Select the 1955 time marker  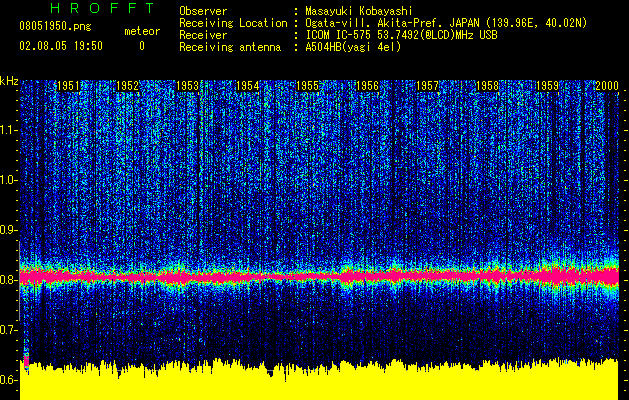308,87
